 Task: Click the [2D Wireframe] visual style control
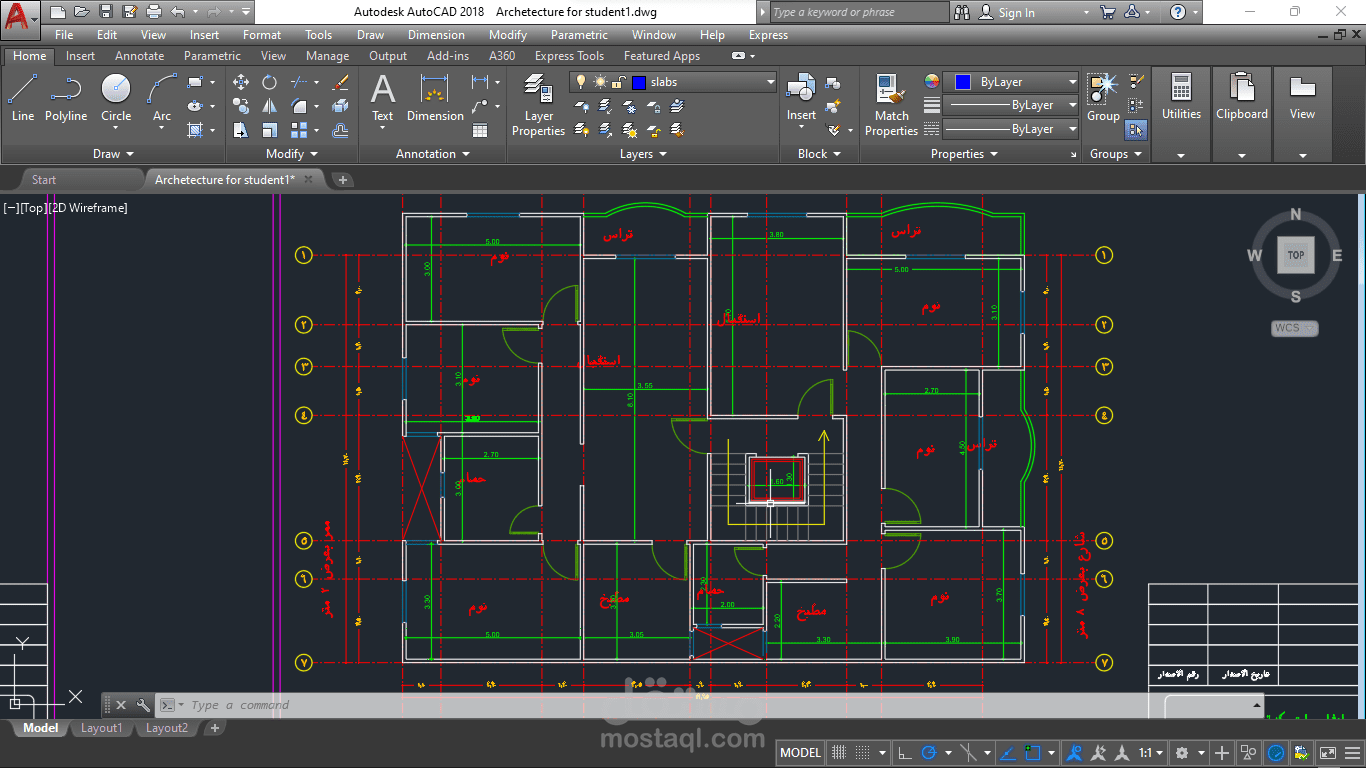pyautogui.click(x=87, y=208)
